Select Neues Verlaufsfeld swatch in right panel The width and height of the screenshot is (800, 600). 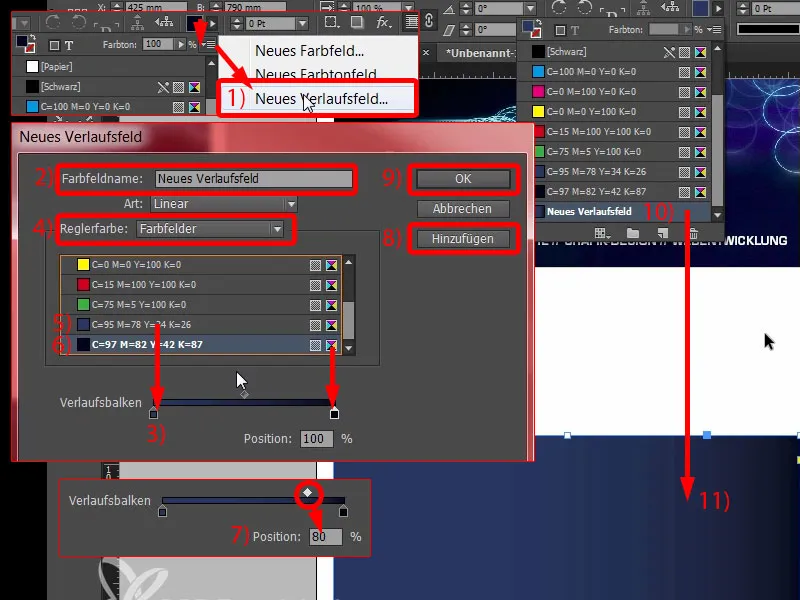(621, 212)
